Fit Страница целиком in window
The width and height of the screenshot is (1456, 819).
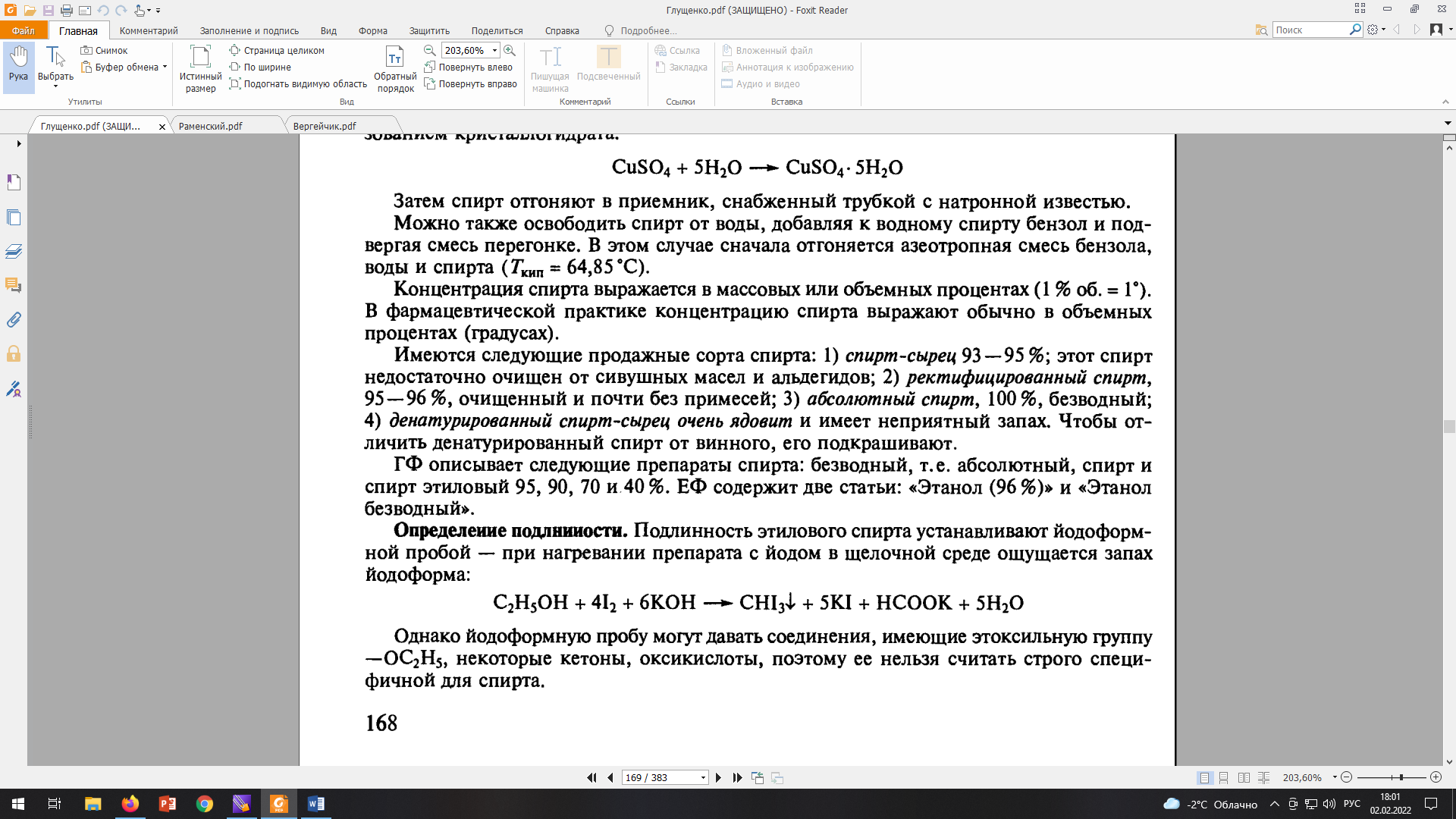pyautogui.click(x=277, y=50)
